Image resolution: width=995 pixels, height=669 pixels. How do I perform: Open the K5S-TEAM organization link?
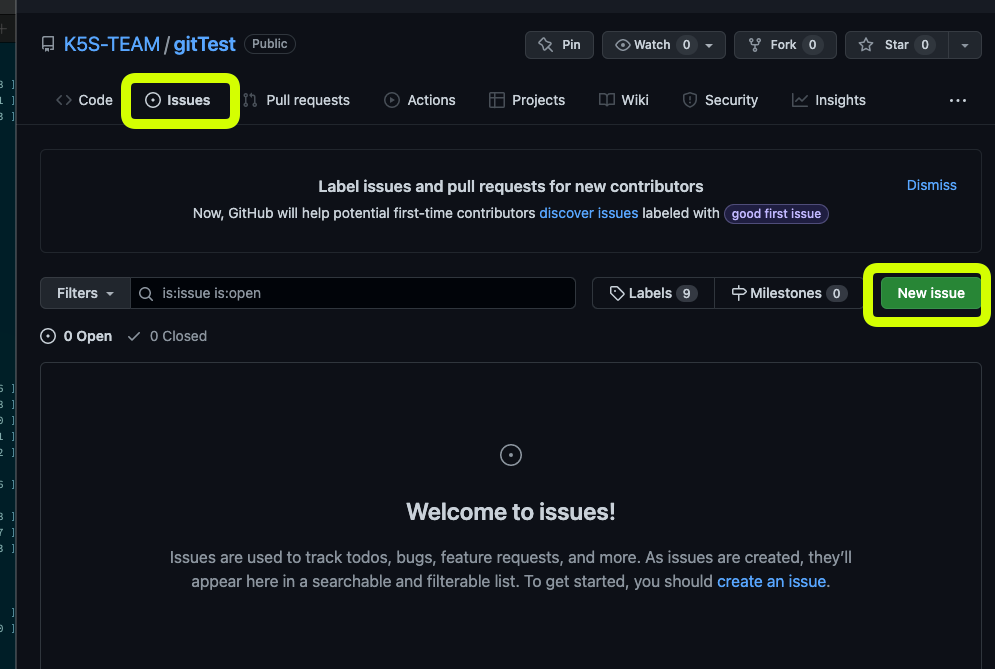(112, 44)
